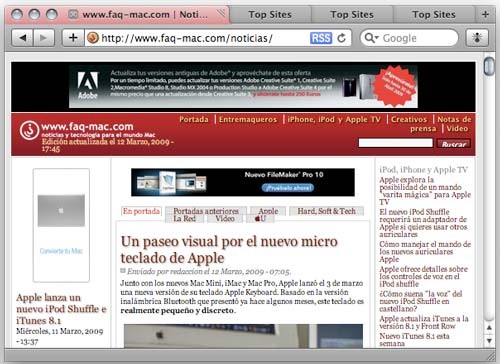Click the Convierte tu Mac ad link
Screen dimensions: 500x364
click(x=61, y=251)
